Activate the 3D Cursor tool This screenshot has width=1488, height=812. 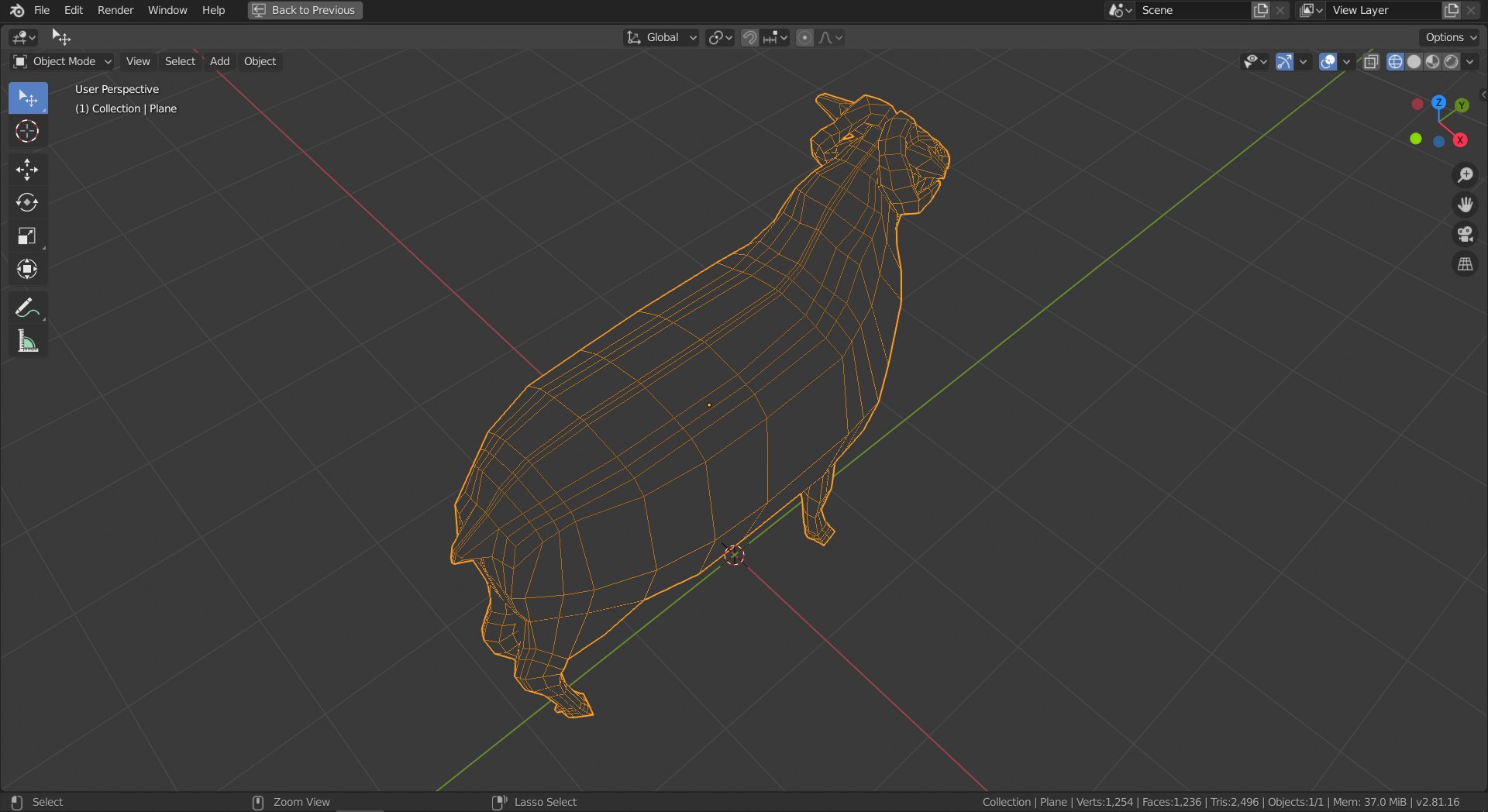click(x=28, y=131)
